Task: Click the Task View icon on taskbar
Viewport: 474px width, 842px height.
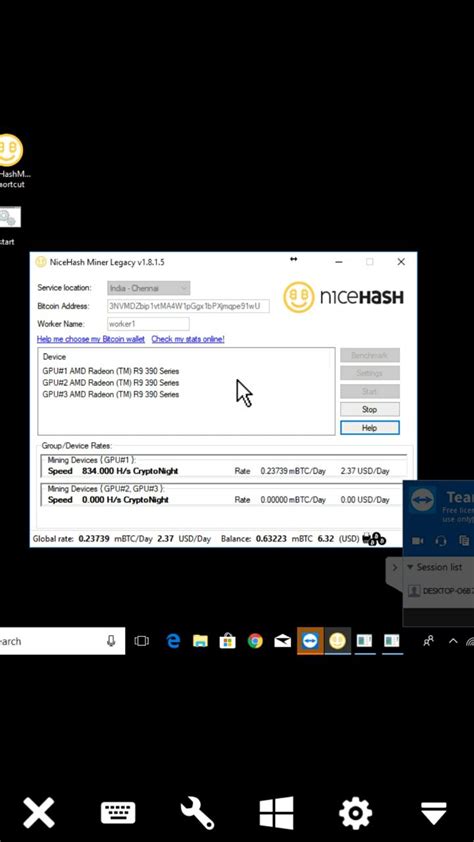Action: [142, 641]
